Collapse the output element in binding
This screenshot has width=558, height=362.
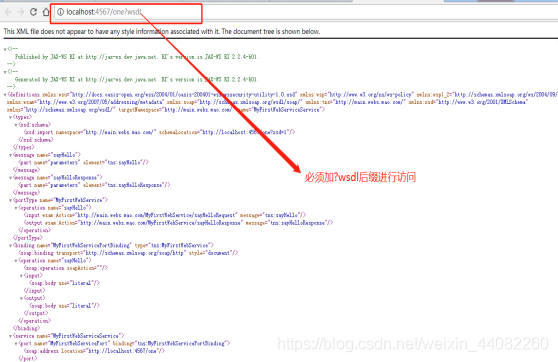click(x=21, y=298)
